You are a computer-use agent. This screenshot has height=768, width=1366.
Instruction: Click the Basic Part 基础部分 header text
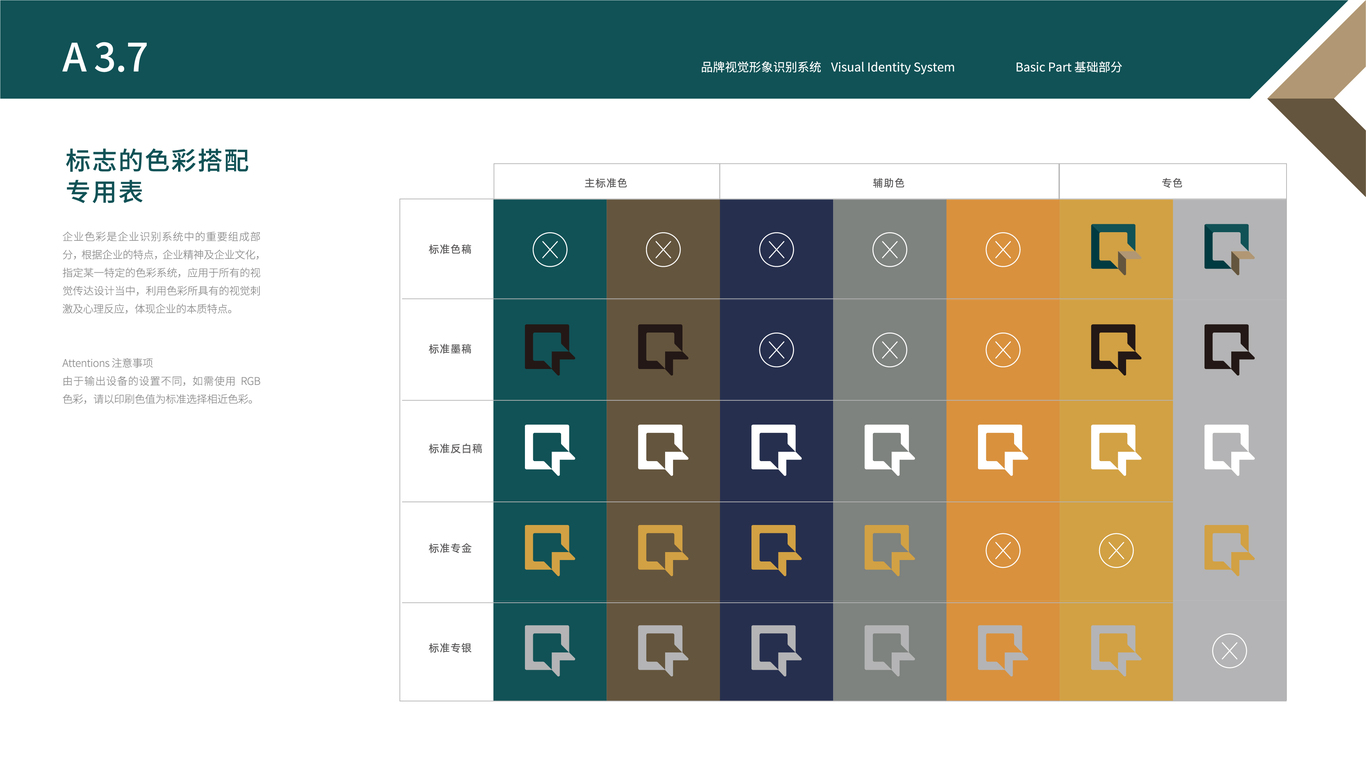1069,67
